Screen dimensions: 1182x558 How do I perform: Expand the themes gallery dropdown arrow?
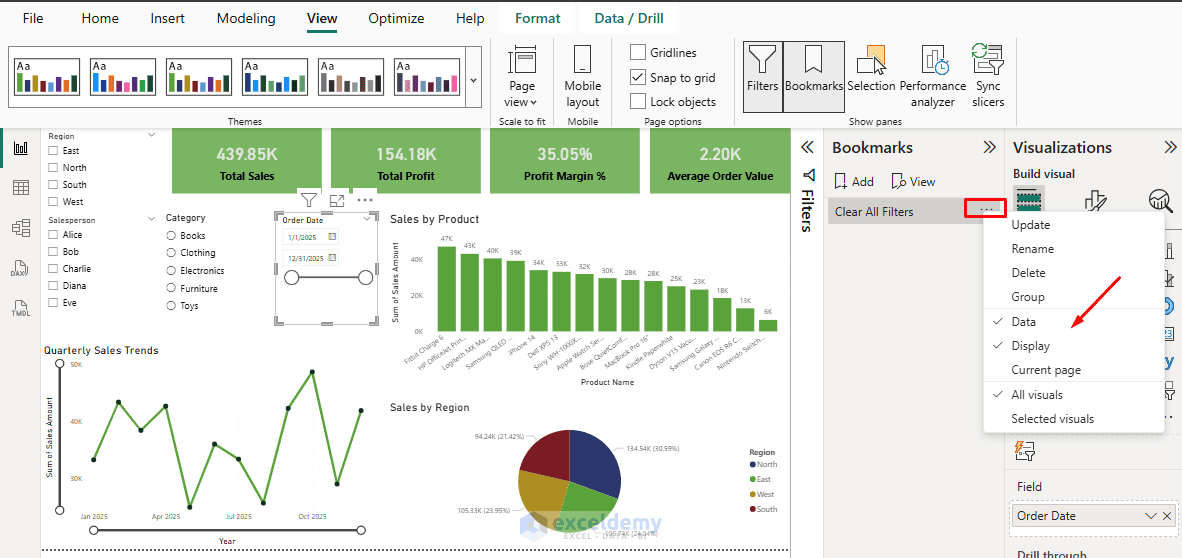473,79
